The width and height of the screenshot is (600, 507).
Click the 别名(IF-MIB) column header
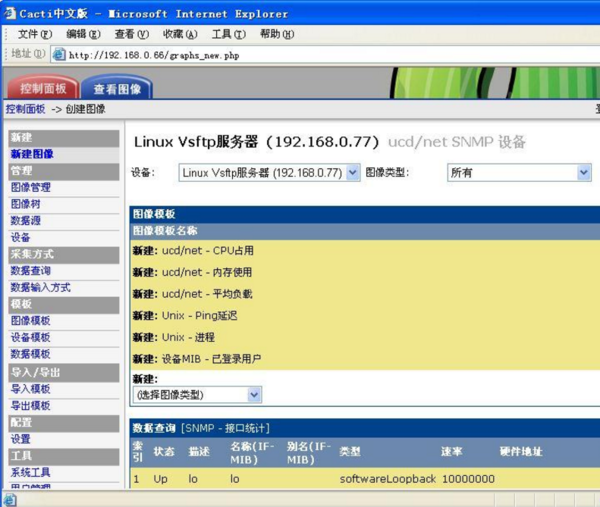(x=309, y=453)
